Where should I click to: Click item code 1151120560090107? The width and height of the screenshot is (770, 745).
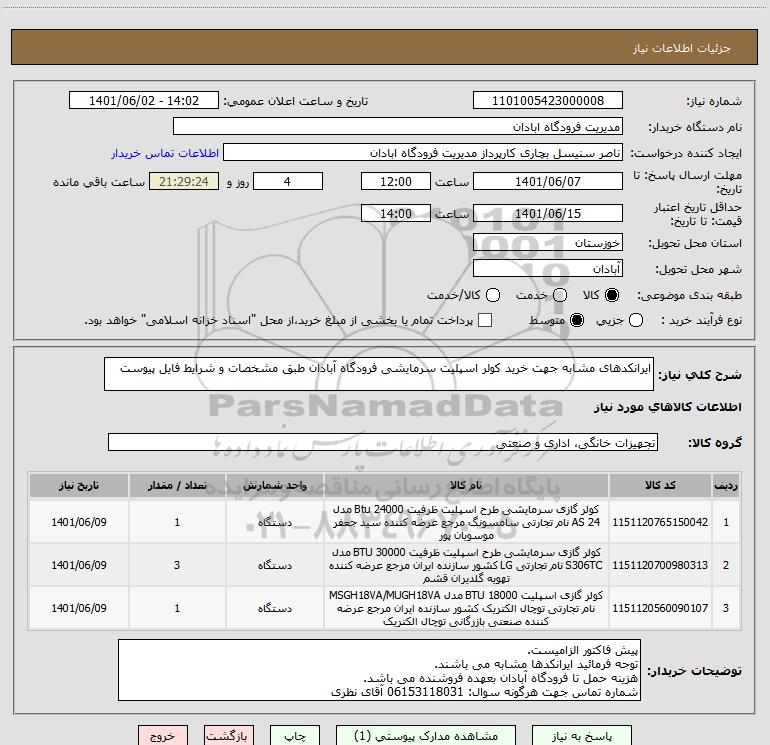click(x=660, y=607)
